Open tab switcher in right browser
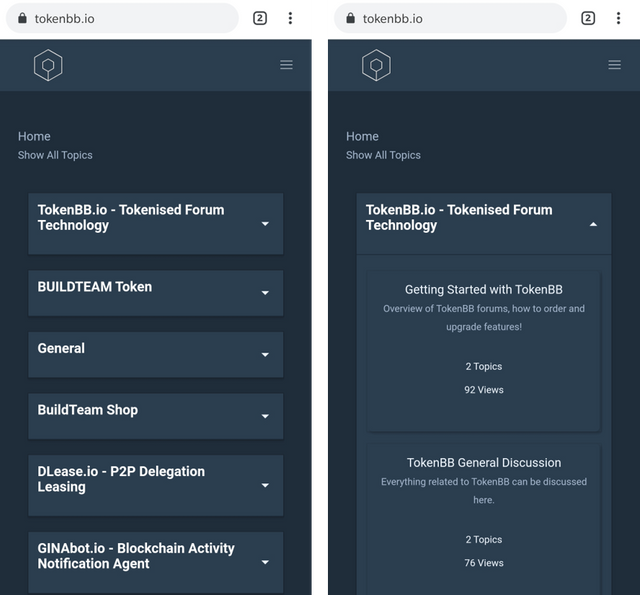This screenshot has height=595, width=640. click(x=588, y=18)
